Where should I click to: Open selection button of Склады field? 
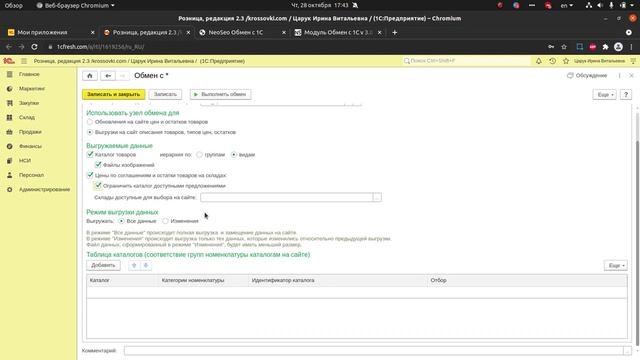click(x=377, y=198)
